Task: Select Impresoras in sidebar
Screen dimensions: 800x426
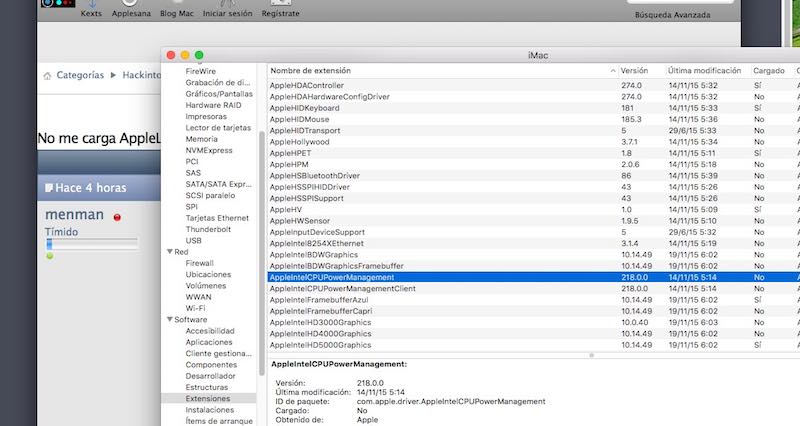Action: (x=206, y=116)
